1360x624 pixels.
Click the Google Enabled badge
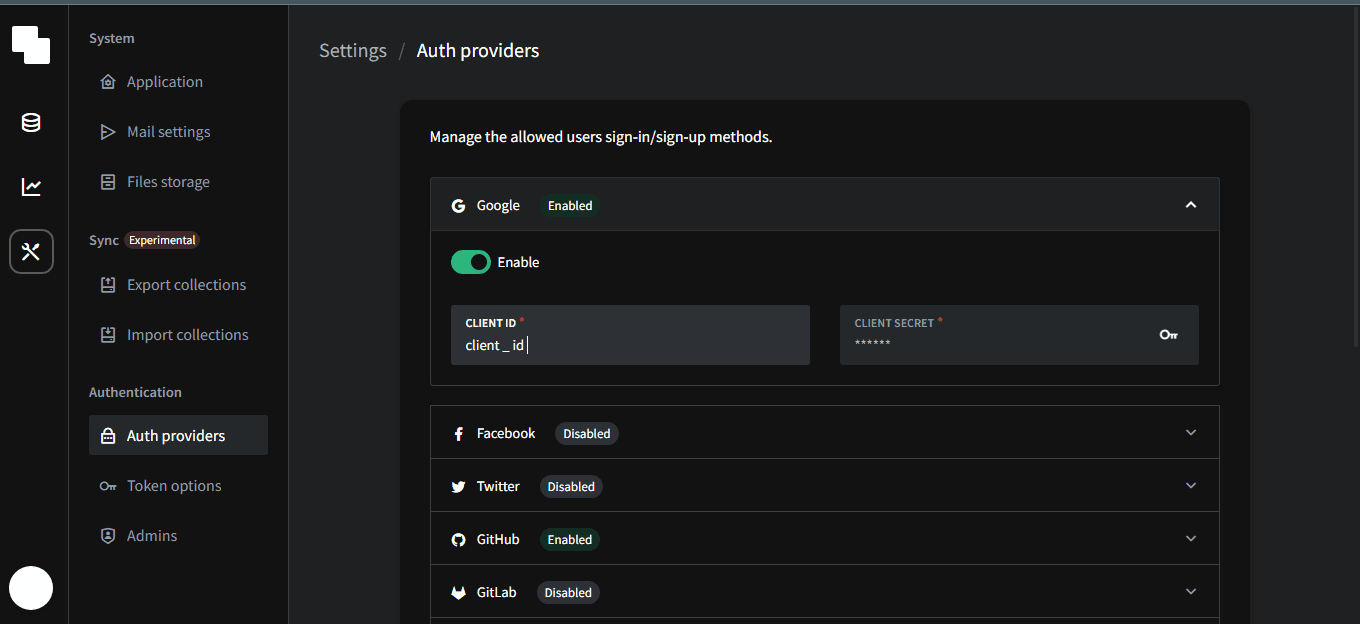[x=570, y=206]
